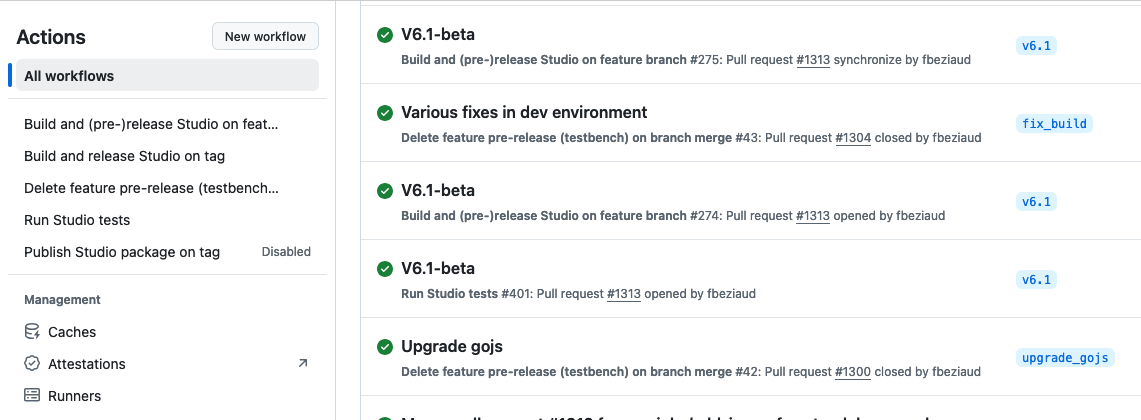Click the Attestations verified badge icon

(x=32, y=364)
